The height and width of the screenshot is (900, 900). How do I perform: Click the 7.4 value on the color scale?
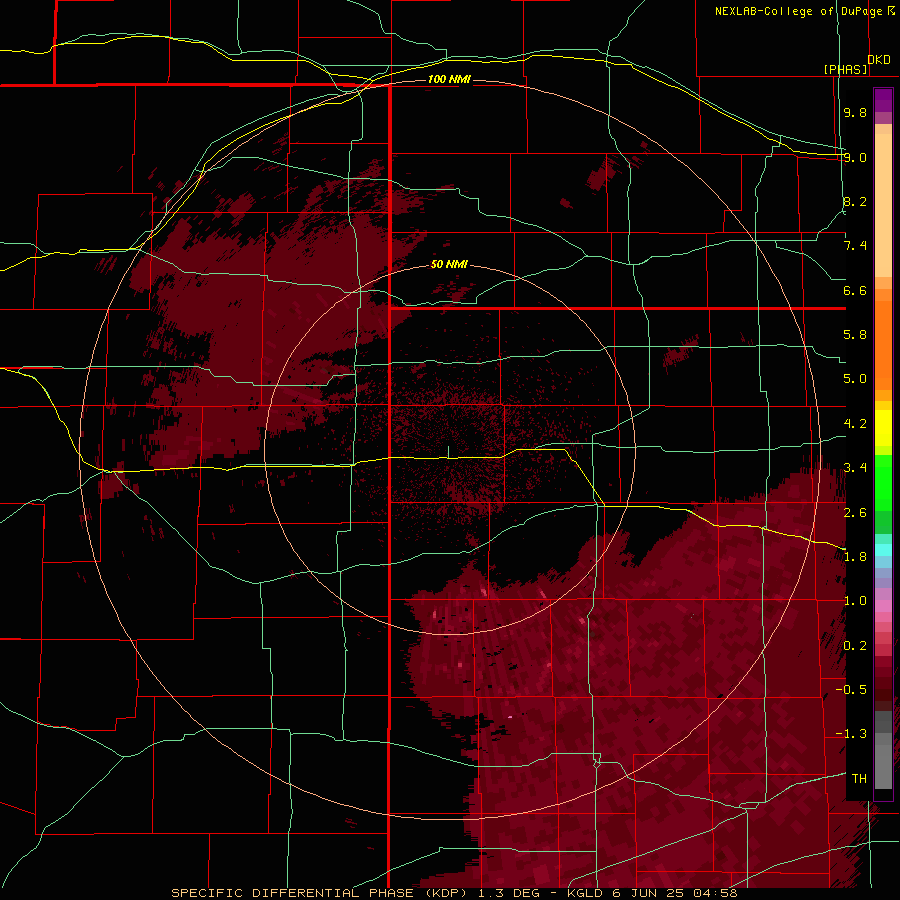[x=855, y=246]
